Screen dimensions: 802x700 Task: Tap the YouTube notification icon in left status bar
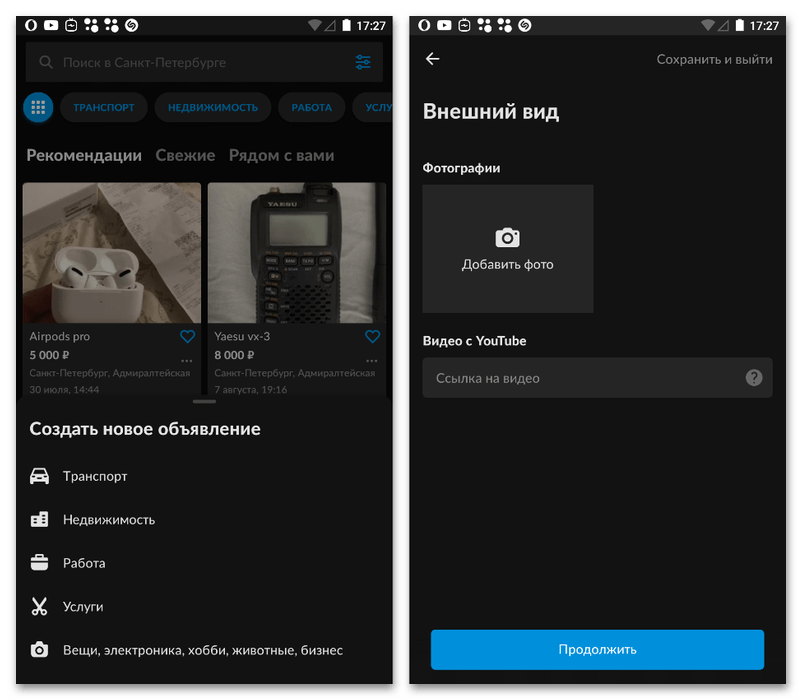pyautogui.click(x=51, y=25)
